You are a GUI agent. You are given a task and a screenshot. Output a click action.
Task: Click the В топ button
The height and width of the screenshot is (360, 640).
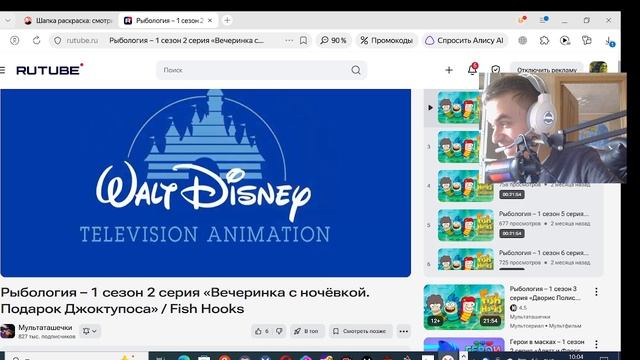coord(307,331)
